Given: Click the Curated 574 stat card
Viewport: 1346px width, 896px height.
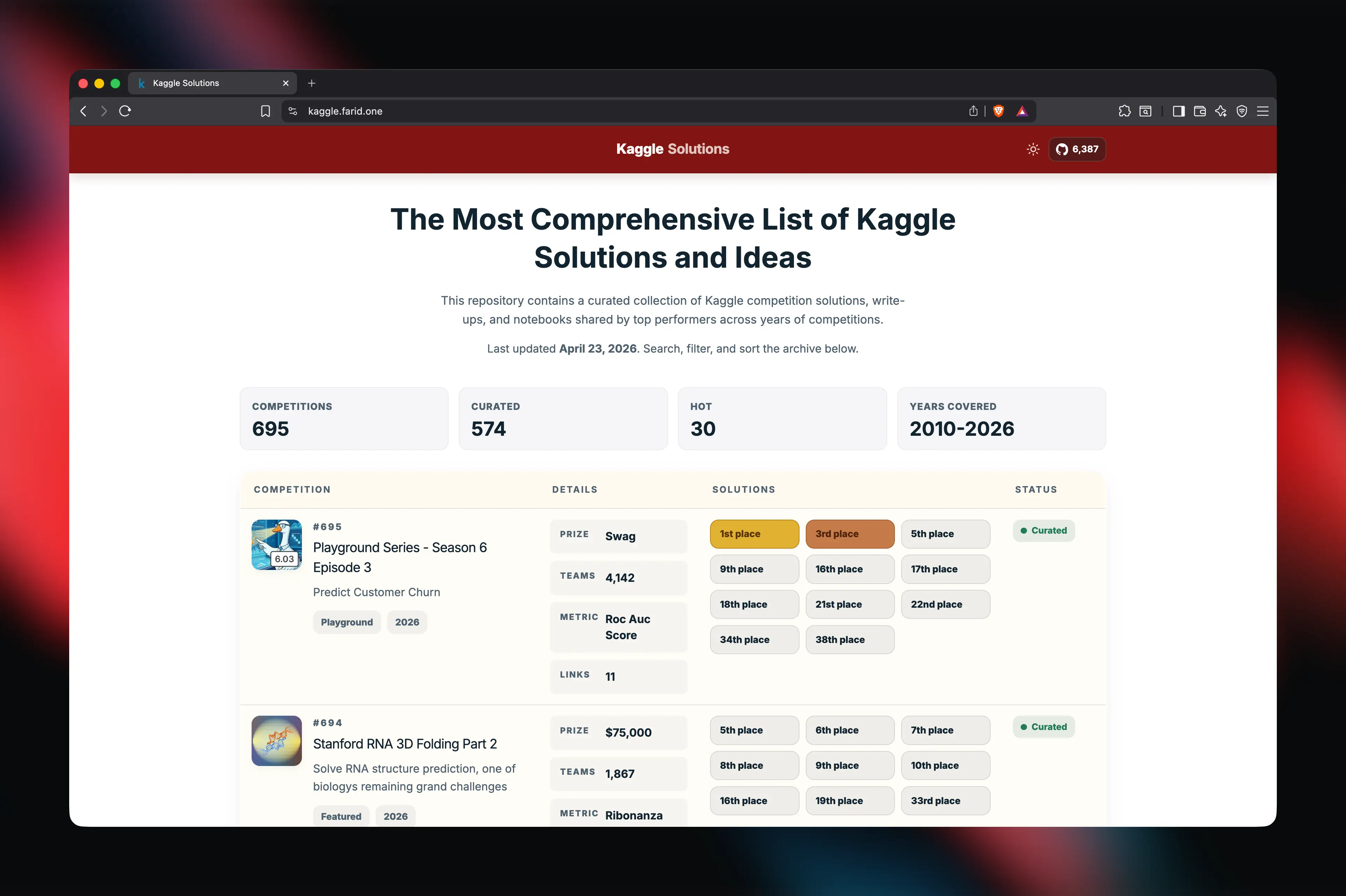Looking at the screenshot, I should (563, 418).
